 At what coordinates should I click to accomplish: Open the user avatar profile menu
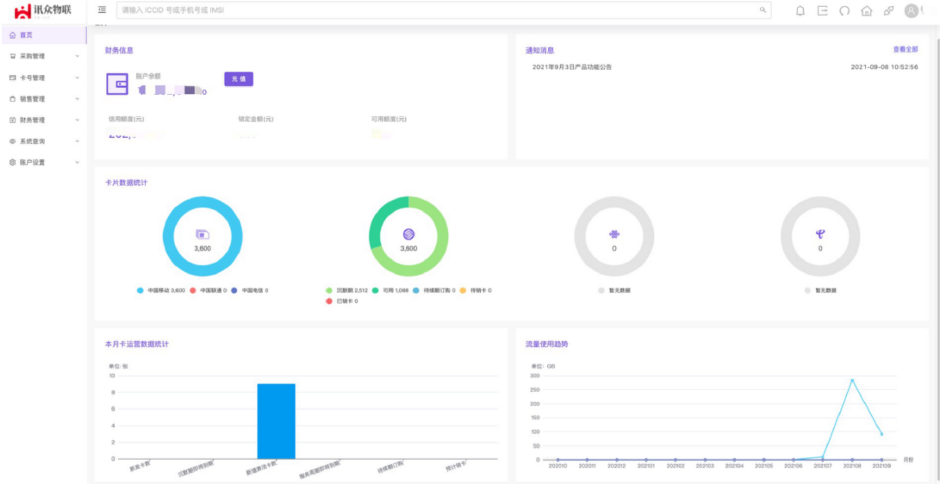pos(911,11)
